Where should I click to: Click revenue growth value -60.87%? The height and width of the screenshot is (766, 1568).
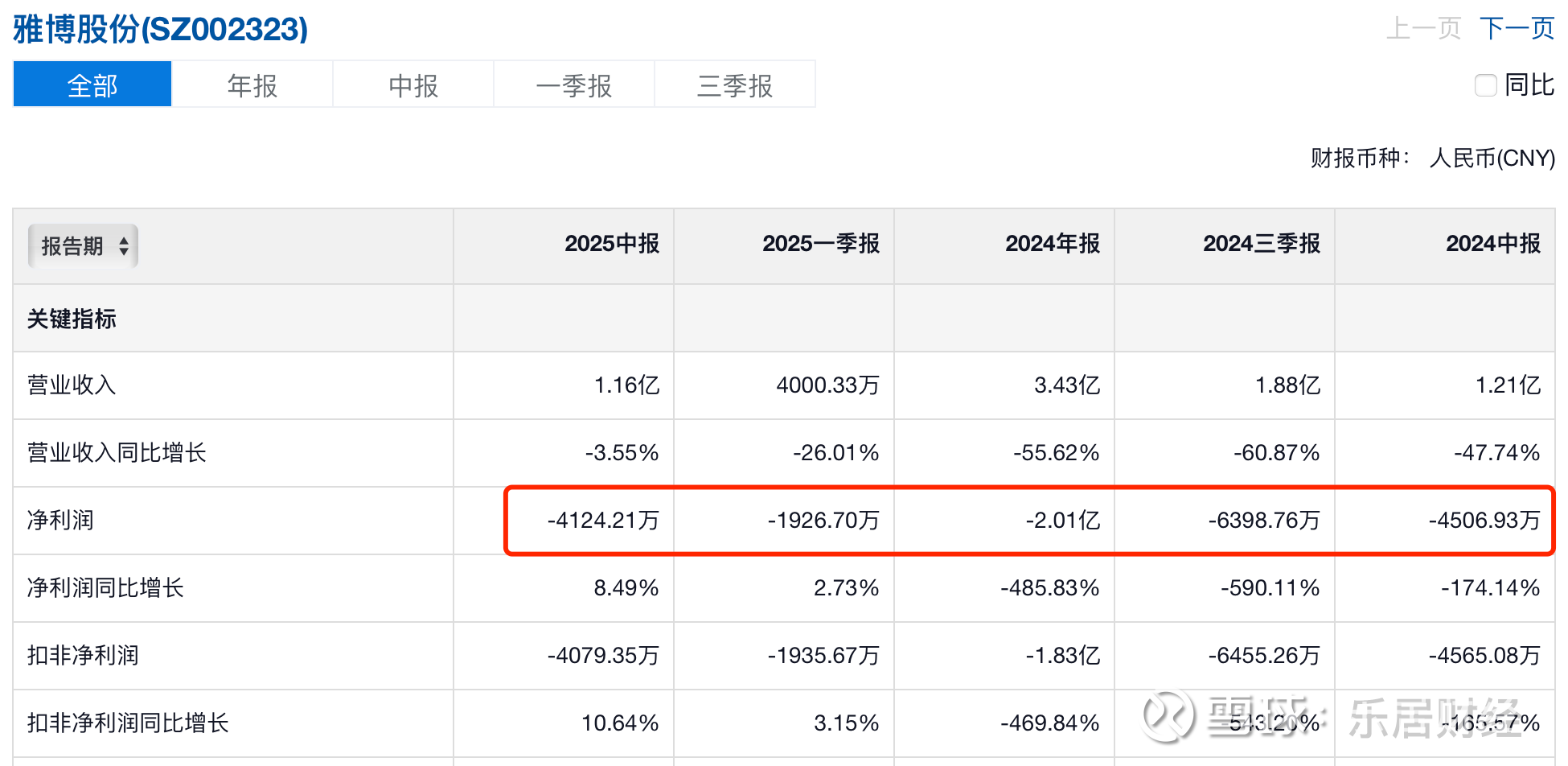[1277, 453]
